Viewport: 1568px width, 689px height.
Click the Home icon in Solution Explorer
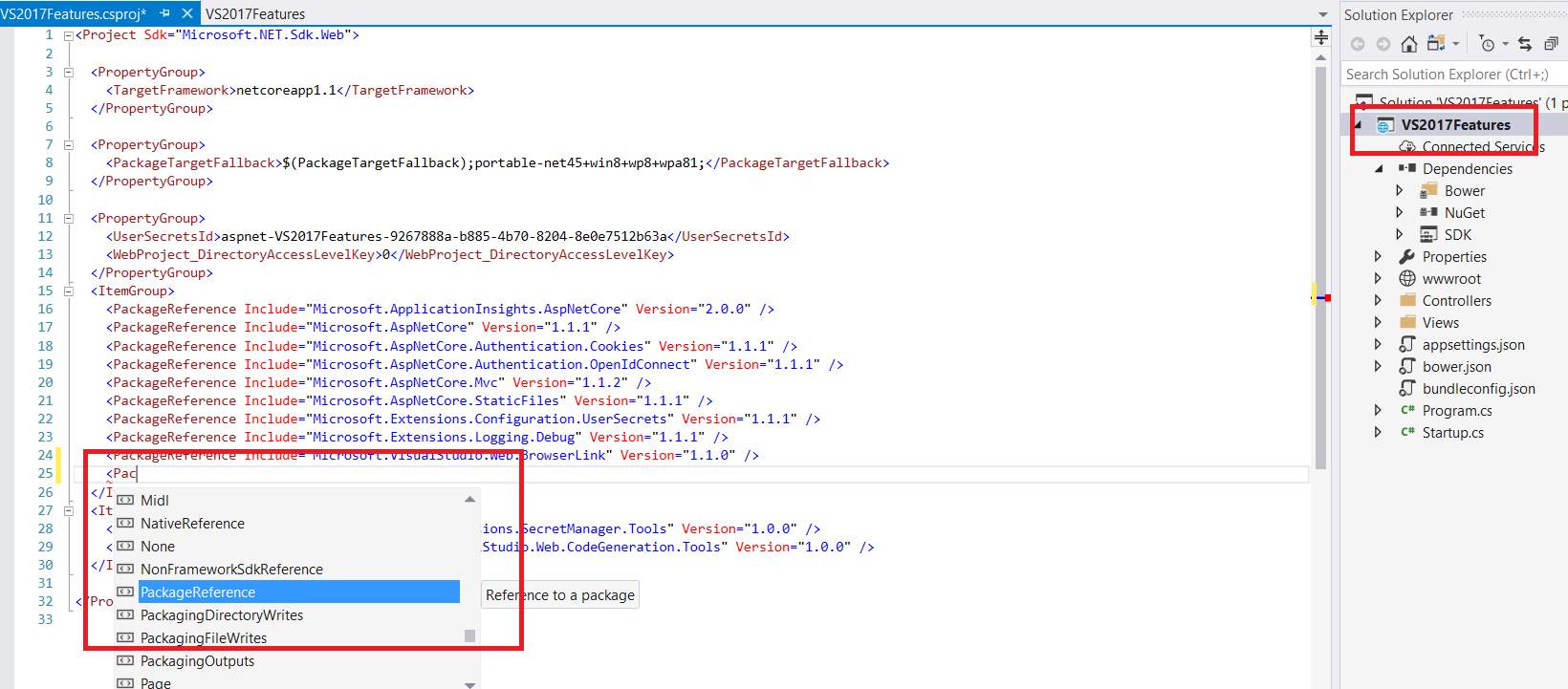pyautogui.click(x=1408, y=44)
